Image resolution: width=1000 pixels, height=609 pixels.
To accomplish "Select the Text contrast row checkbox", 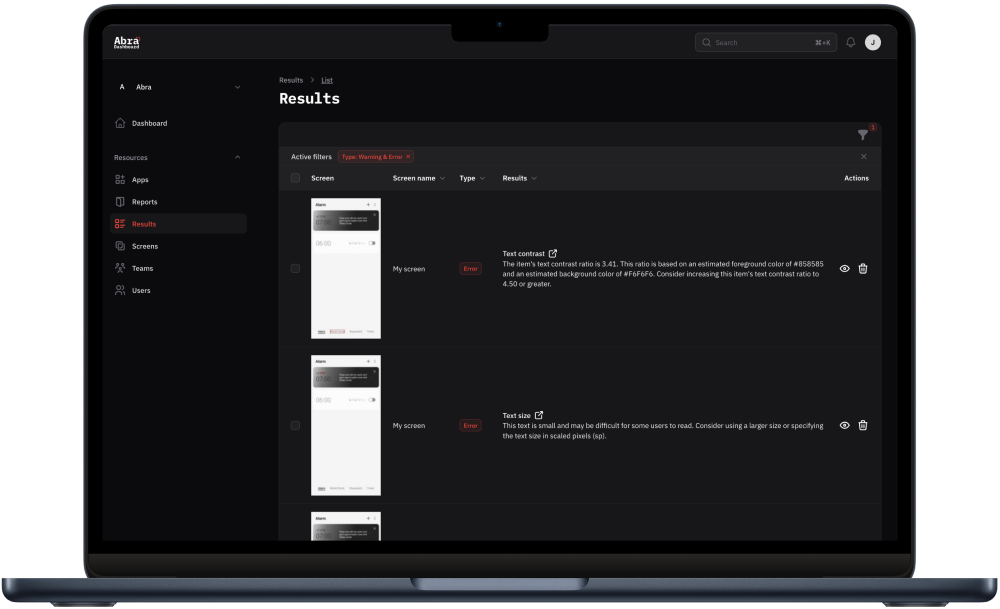I will click(x=295, y=268).
